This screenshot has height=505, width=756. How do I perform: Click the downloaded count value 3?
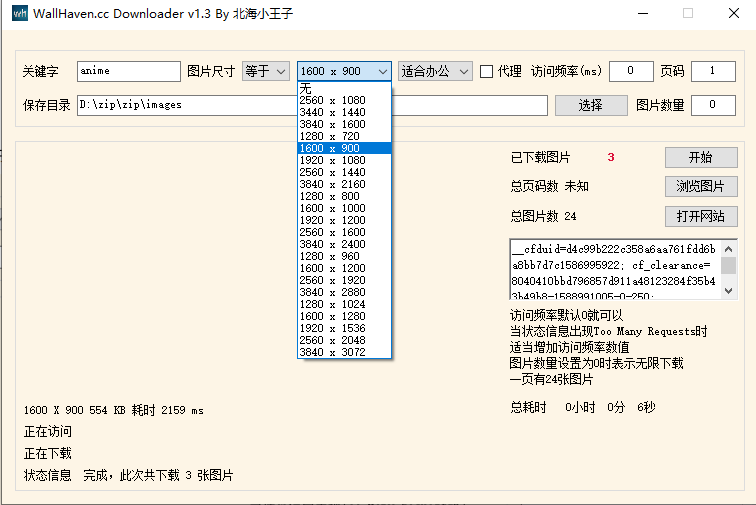(x=611, y=157)
